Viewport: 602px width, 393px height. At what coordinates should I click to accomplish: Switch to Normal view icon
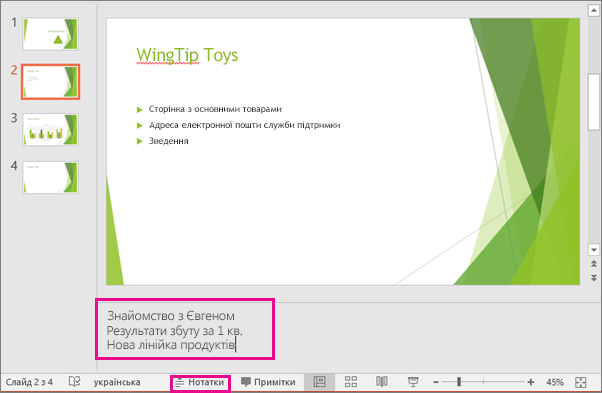click(x=319, y=382)
